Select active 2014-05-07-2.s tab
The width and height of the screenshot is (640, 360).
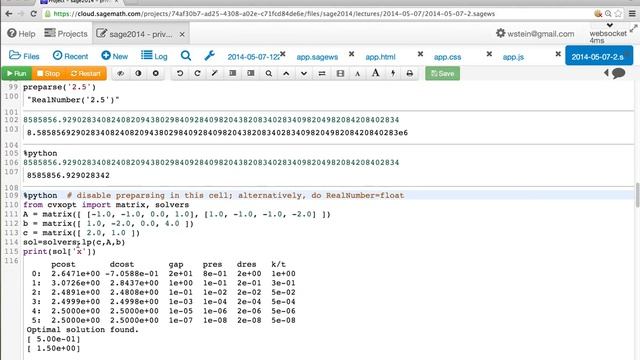599,56
